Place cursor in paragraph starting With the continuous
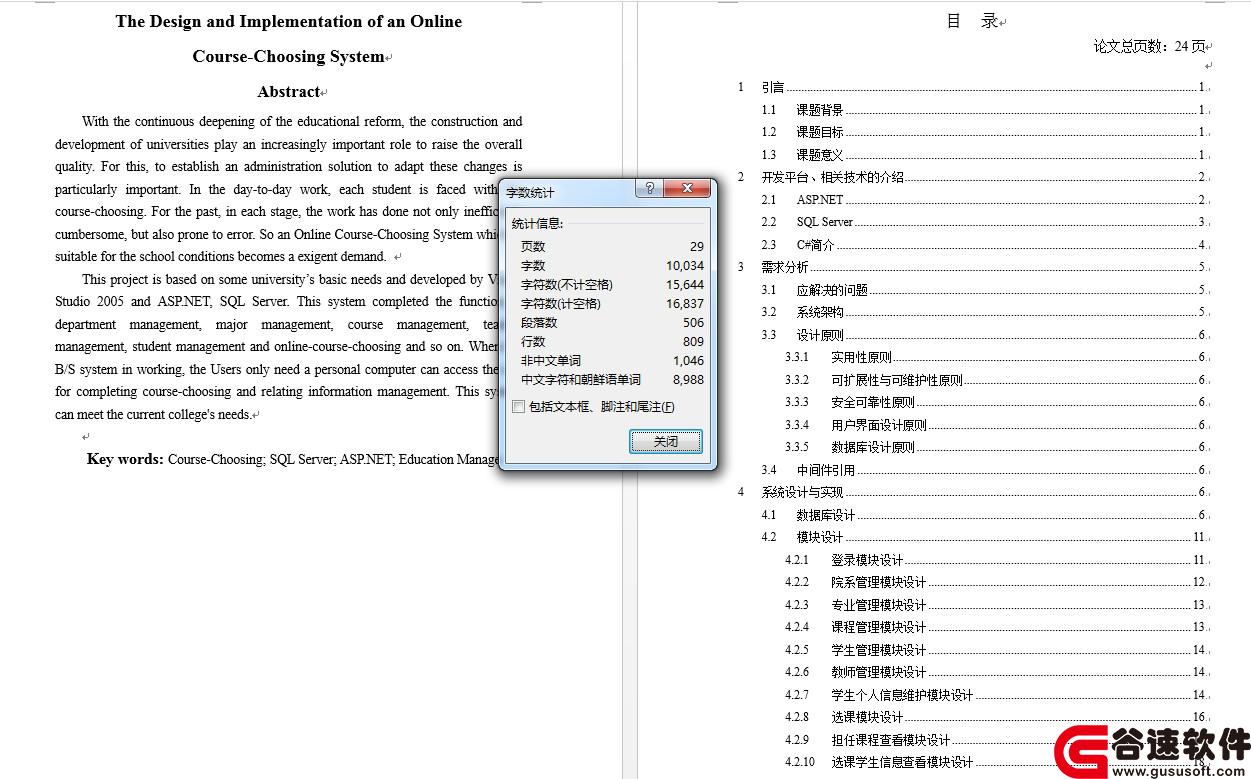Viewport: 1251px width, 779px height. pos(288,189)
